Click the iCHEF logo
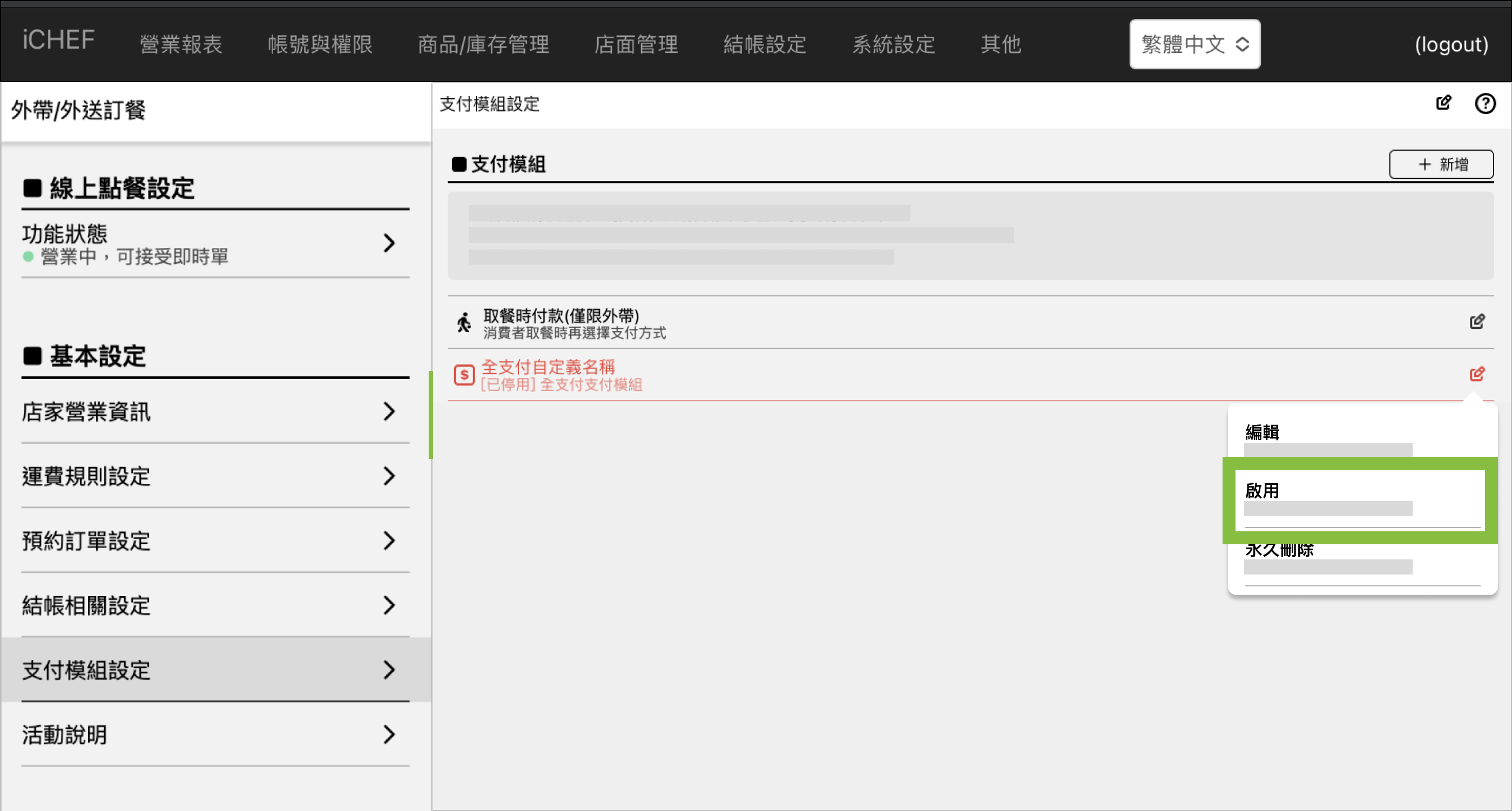Viewport: 1512px width, 811px height. coord(58,40)
